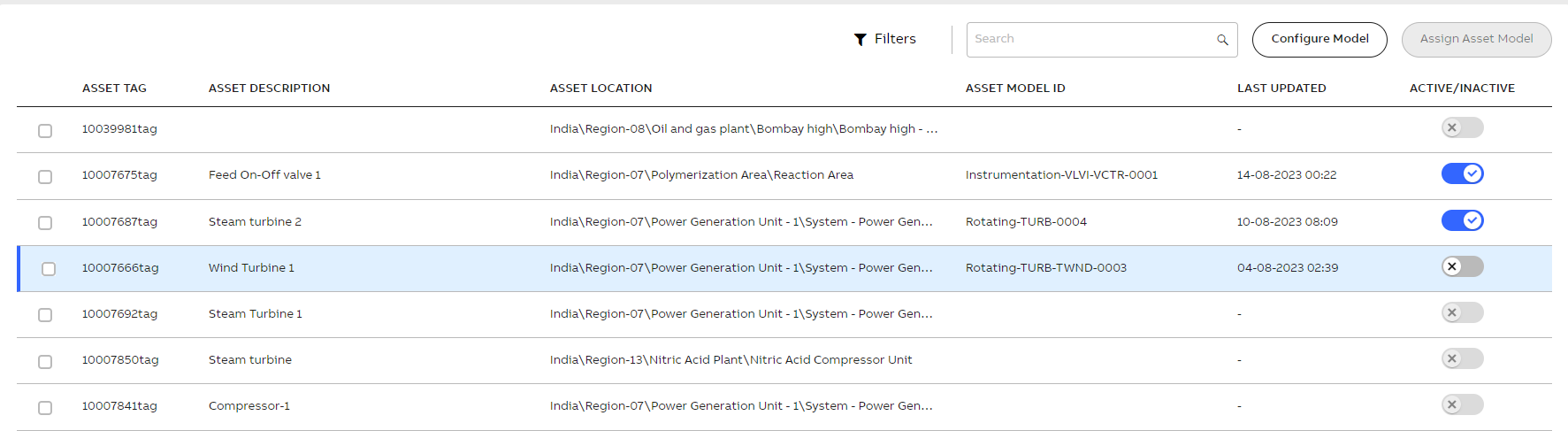The width and height of the screenshot is (1568, 431).
Task: Activate the Wind Turbine 1 toggle
Action: (1462, 266)
